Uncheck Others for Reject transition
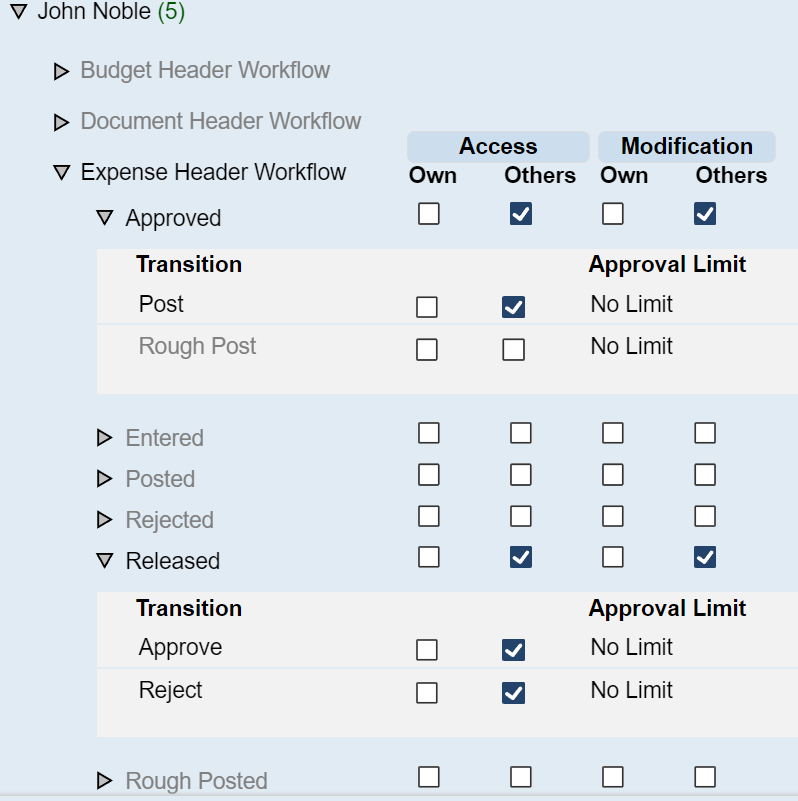Viewport: 798px width, 801px height. 514,692
